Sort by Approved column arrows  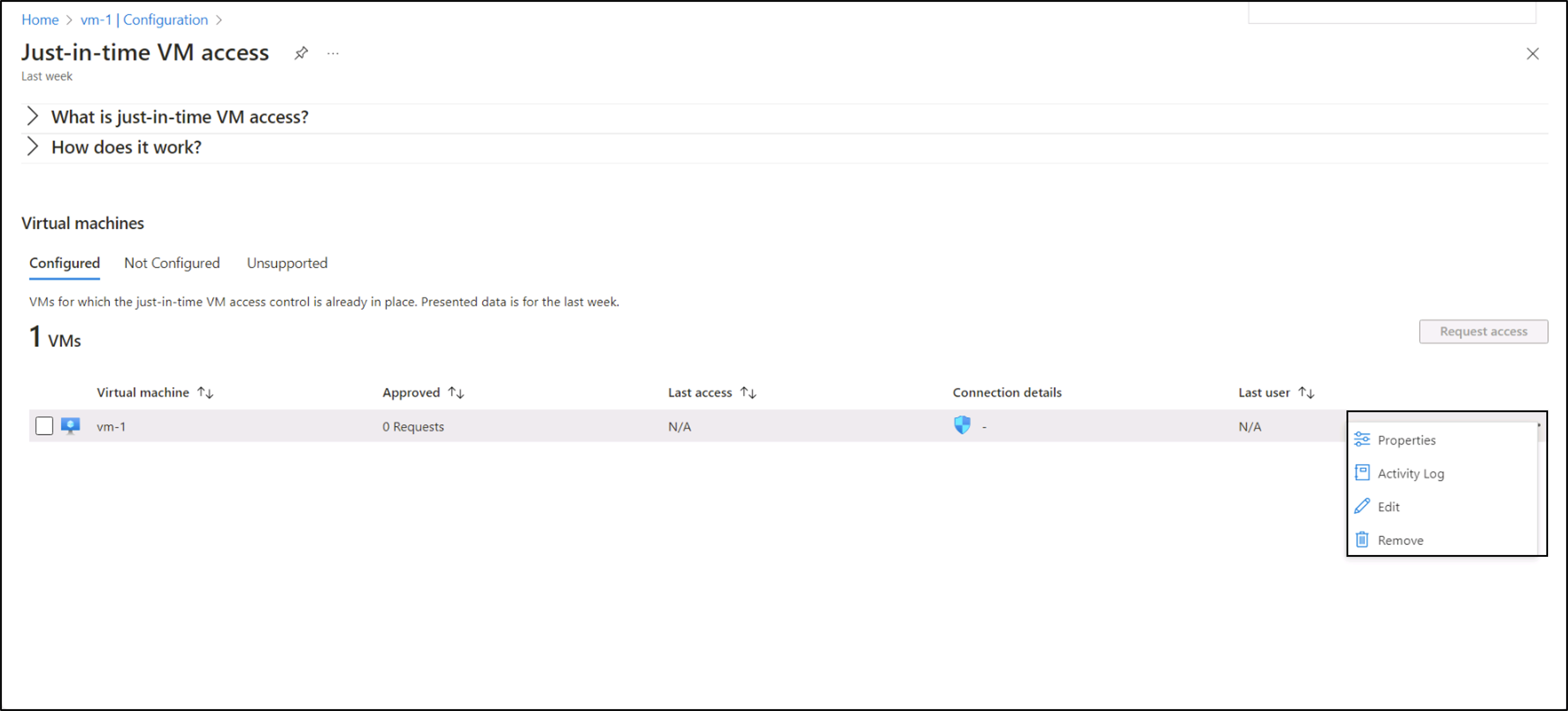[x=456, y=393]
